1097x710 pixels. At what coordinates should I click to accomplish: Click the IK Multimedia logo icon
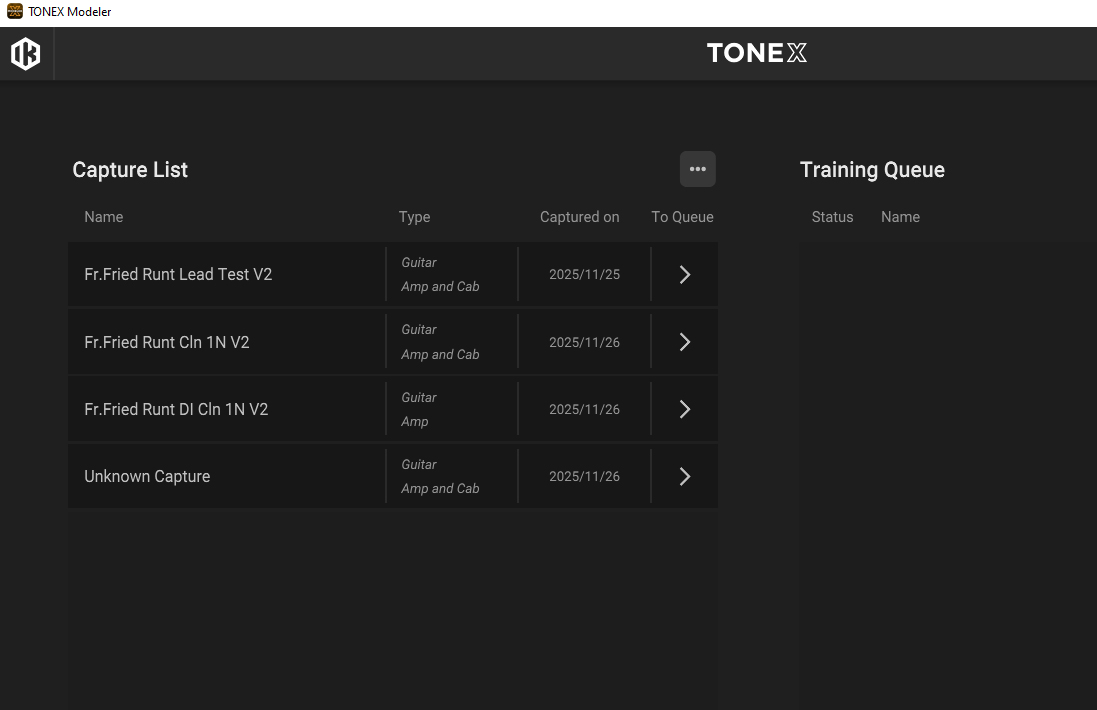(26, 54)
